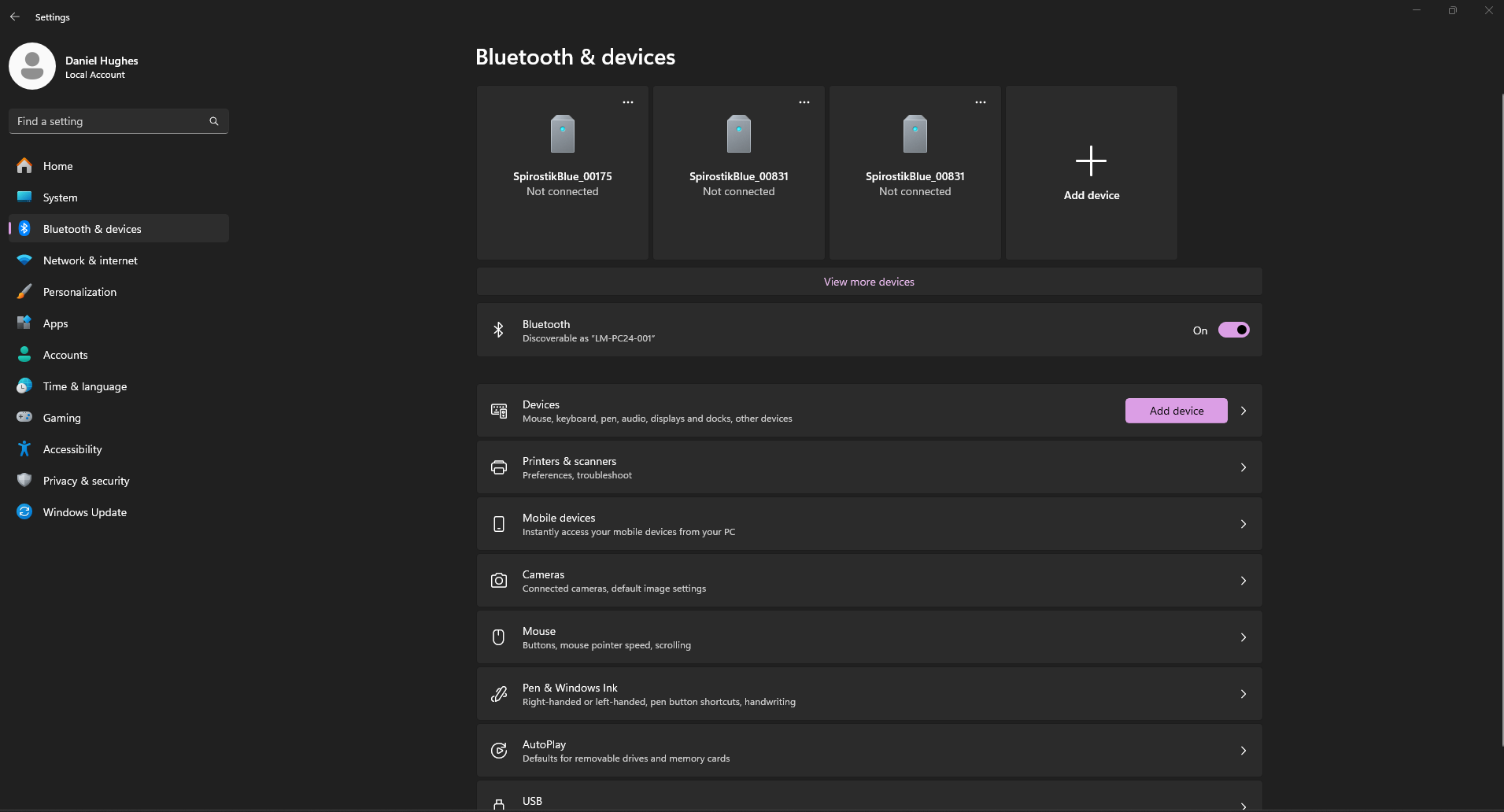Click the Personalization paintbrush icon
The width and height of the screenshot is (1504, 812).
(x=24, y=291)
